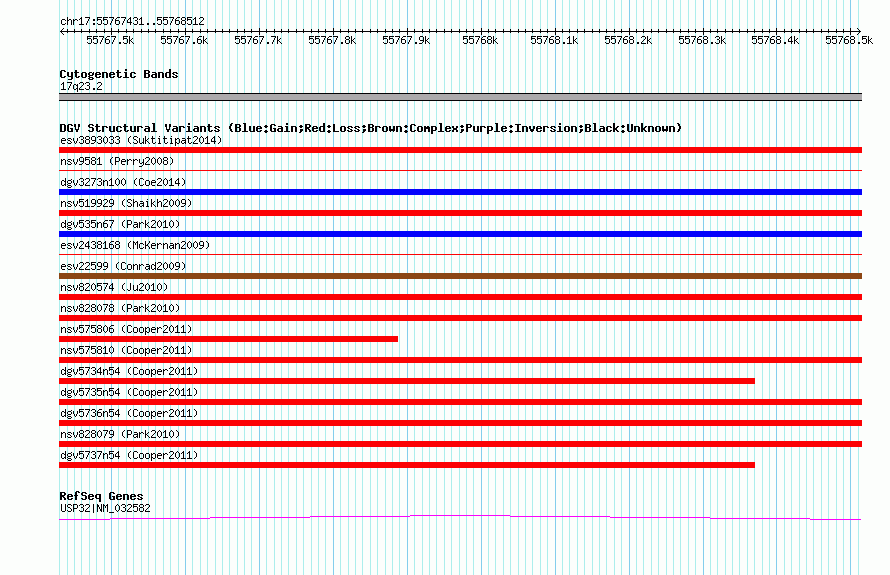The height and width of the screenshot is (575, 890).
Task: Select the nsv9581 (Perry2008) label
Action: click(x=117, y=161)
